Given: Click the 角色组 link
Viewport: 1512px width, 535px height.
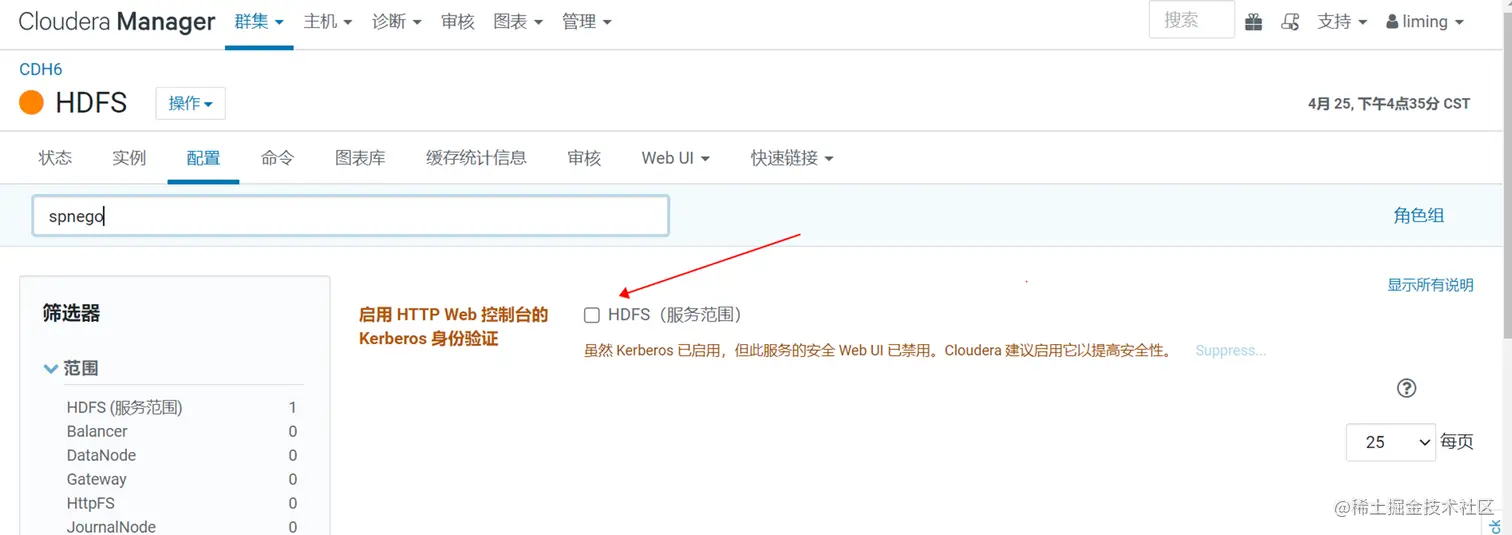Looking at the screenshot, I should pyautogui.click(x=1418, y=215).
